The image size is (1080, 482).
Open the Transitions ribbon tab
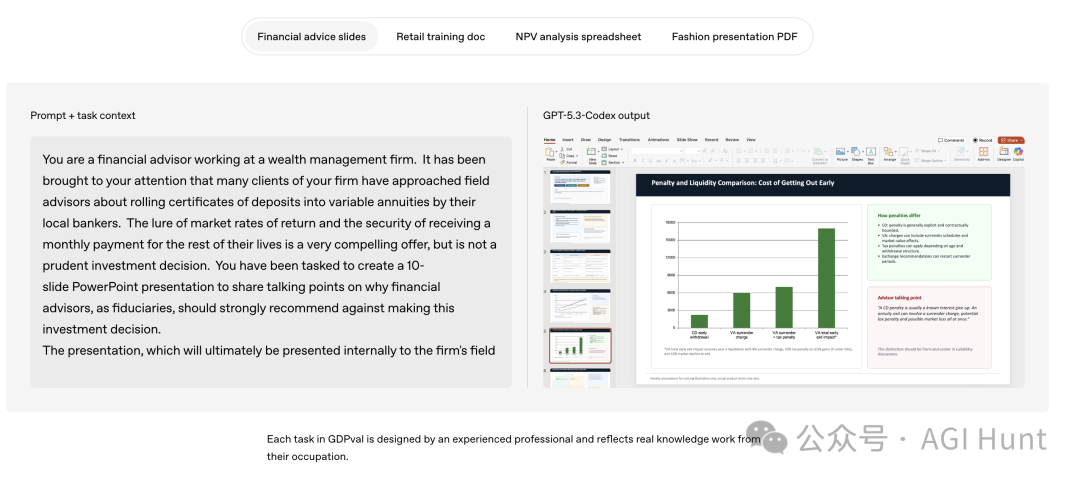[630, 140]
